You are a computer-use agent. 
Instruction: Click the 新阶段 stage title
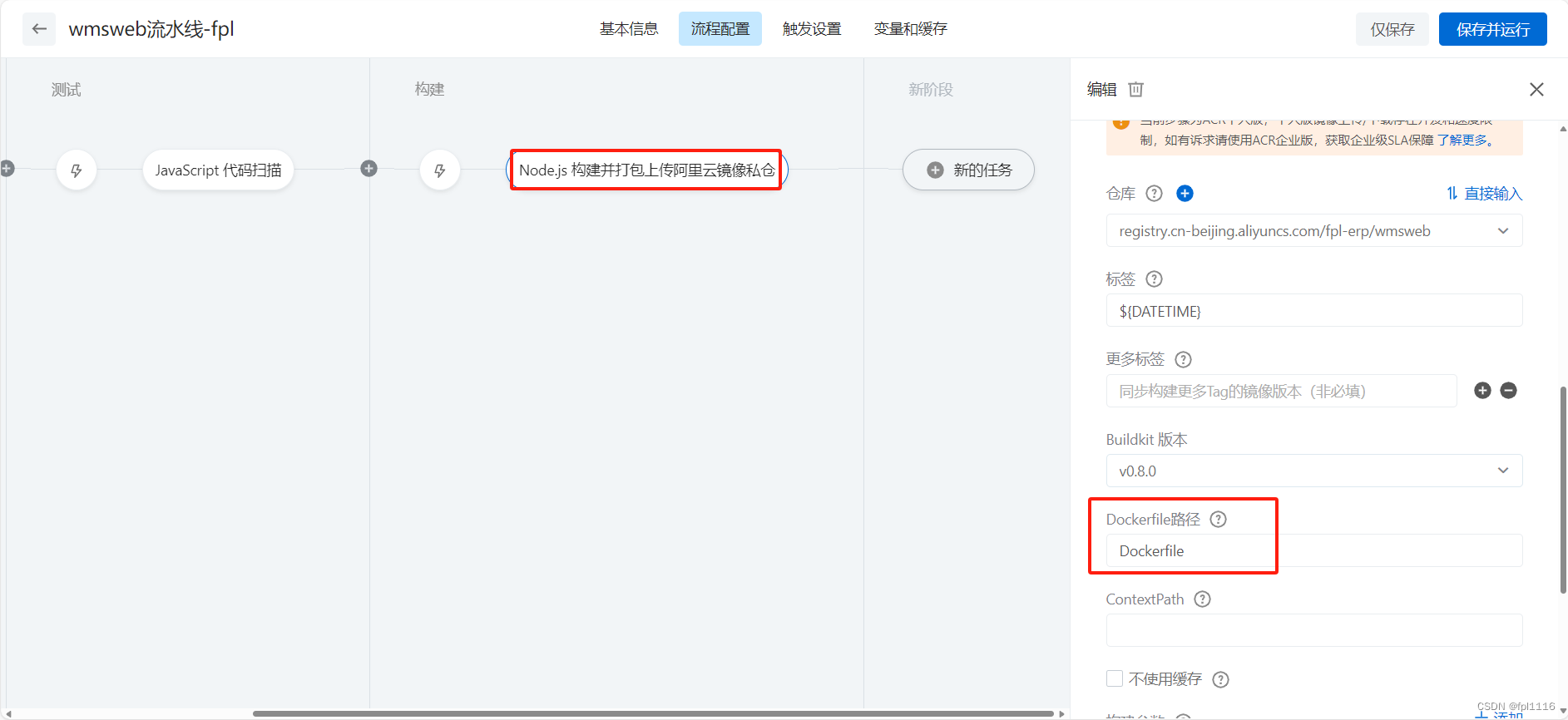931,90
